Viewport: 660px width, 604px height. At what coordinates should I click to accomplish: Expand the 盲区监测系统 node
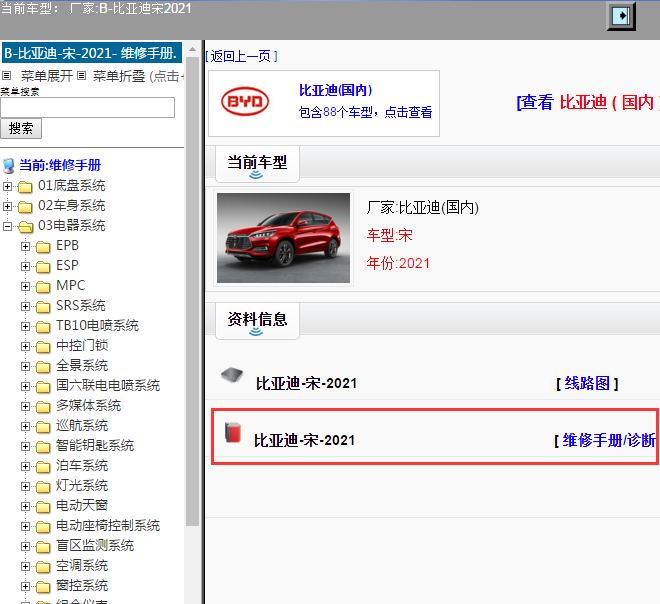click(25, 546)
